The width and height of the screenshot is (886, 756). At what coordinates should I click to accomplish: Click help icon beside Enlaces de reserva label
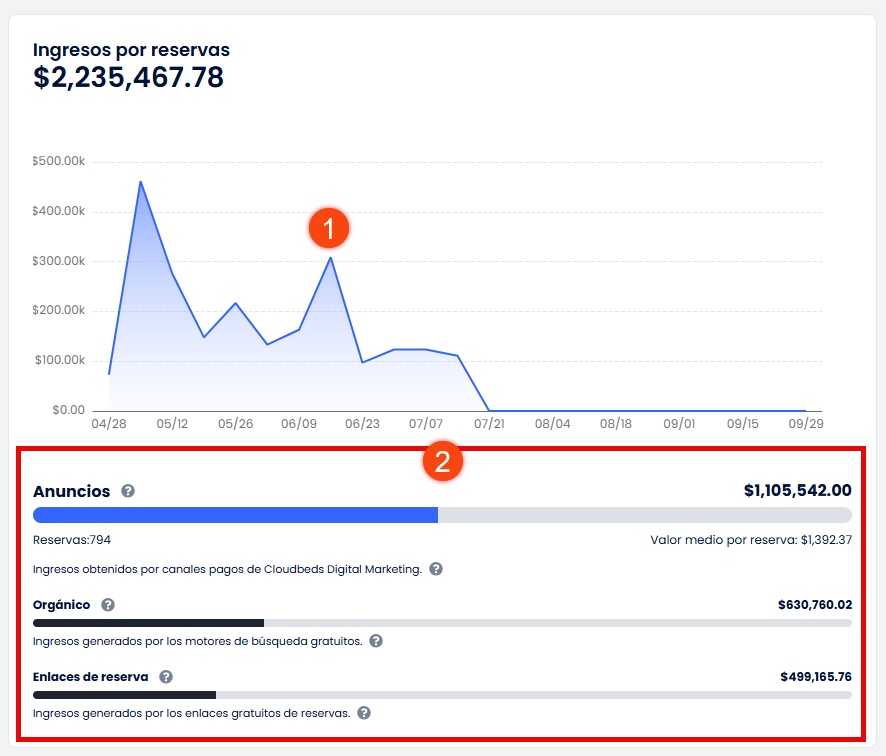click(166, 677)
